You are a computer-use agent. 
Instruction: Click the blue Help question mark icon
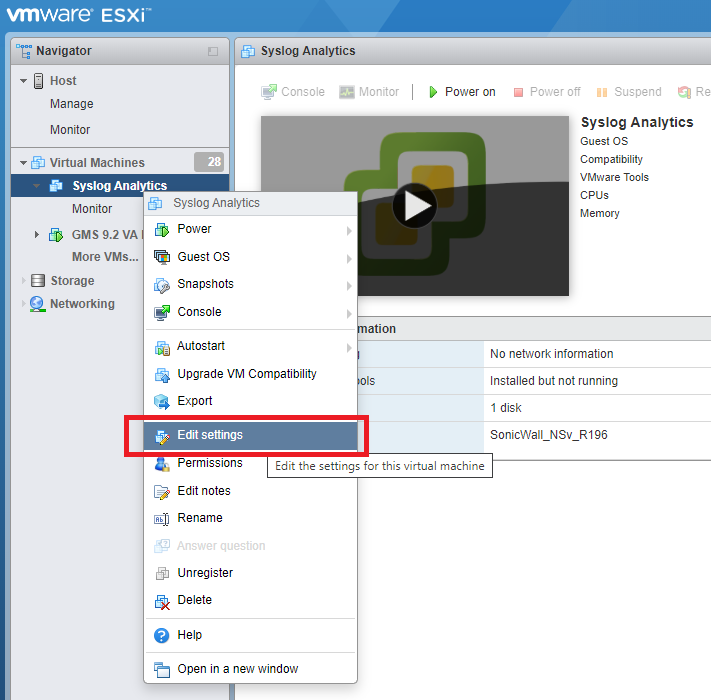pyautogui.click(x=161, y=635)
